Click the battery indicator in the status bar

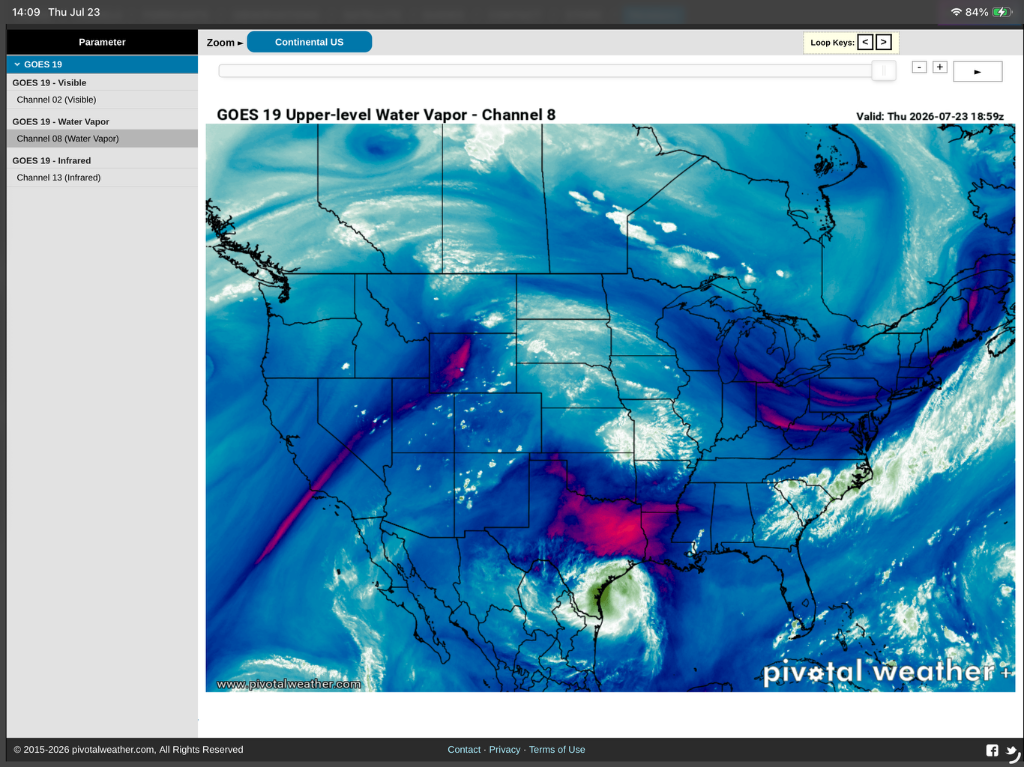[x=1001, y=12]
